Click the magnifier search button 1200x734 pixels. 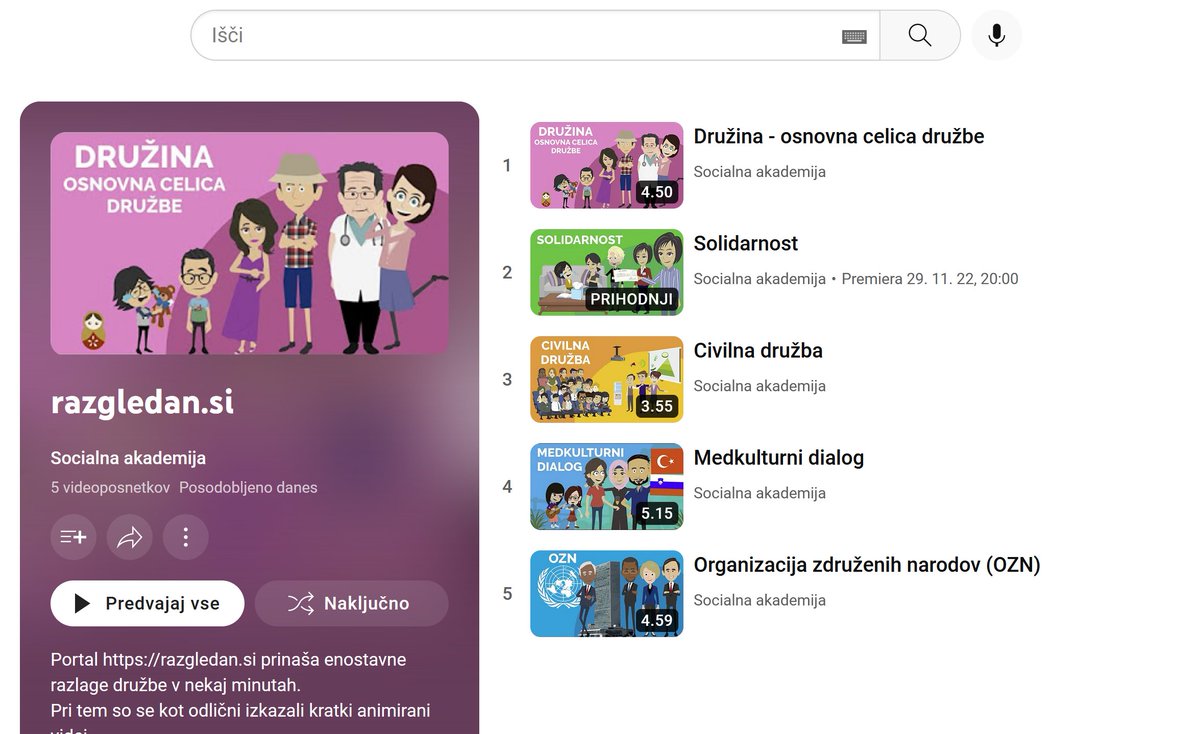(920, 35)
